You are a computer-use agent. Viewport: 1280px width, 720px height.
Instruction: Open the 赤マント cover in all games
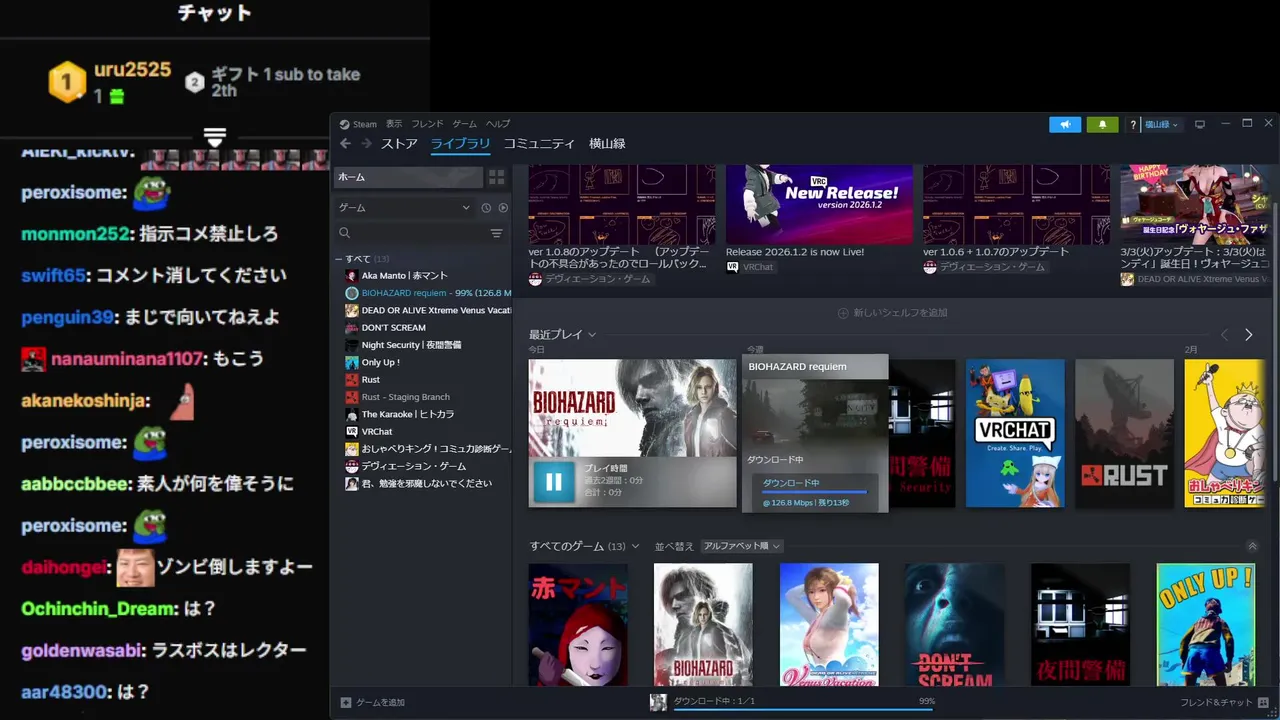[578, 625]
